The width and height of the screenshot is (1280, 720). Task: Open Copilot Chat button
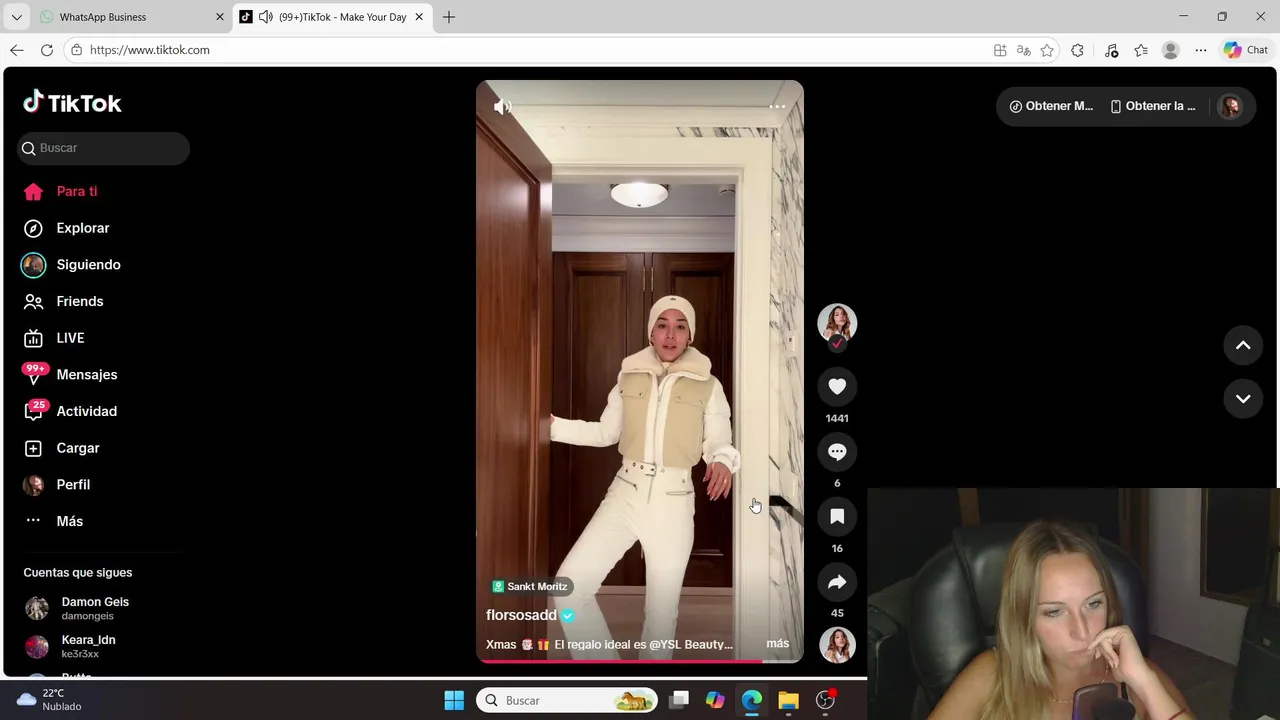point(1246,50)
